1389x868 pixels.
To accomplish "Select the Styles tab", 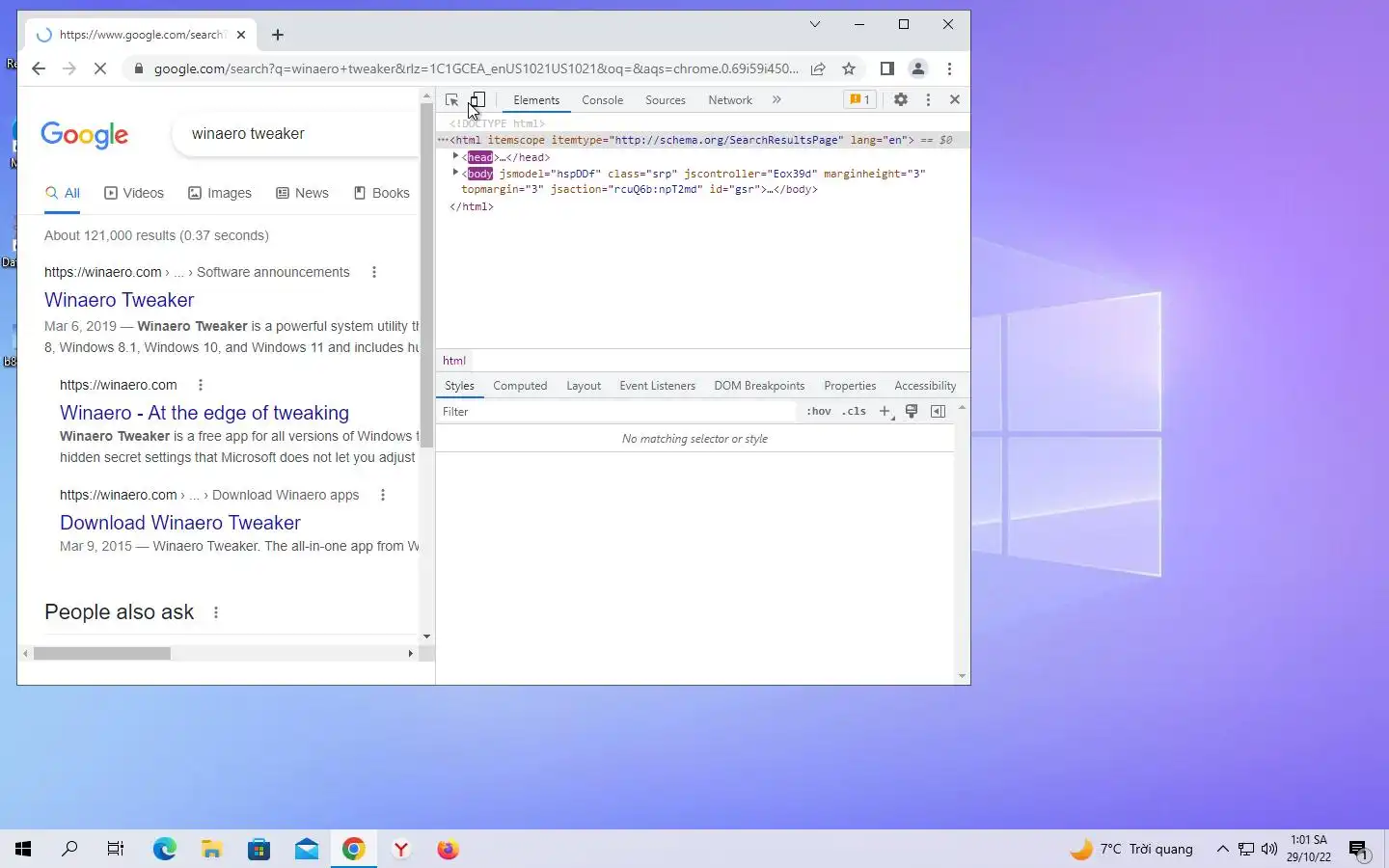I will click(x=459, y=386).
